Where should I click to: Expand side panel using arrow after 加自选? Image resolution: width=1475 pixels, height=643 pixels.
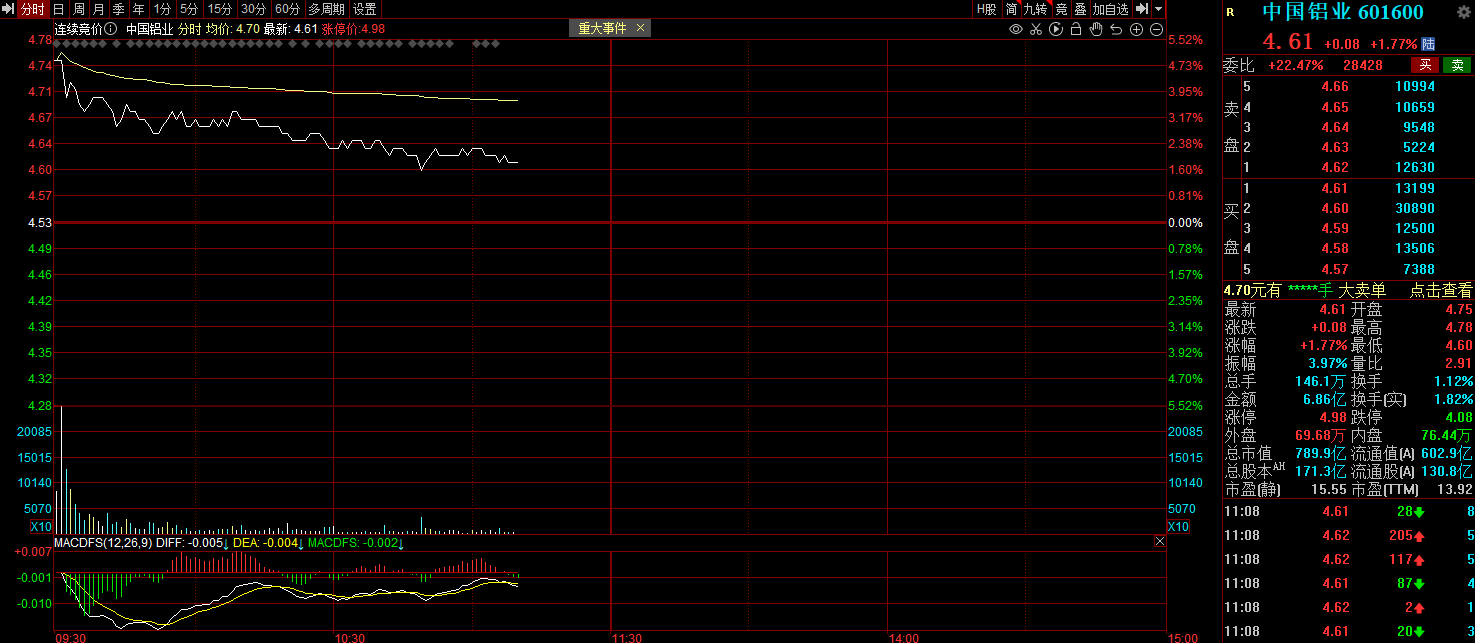(x=1141, y=9)
